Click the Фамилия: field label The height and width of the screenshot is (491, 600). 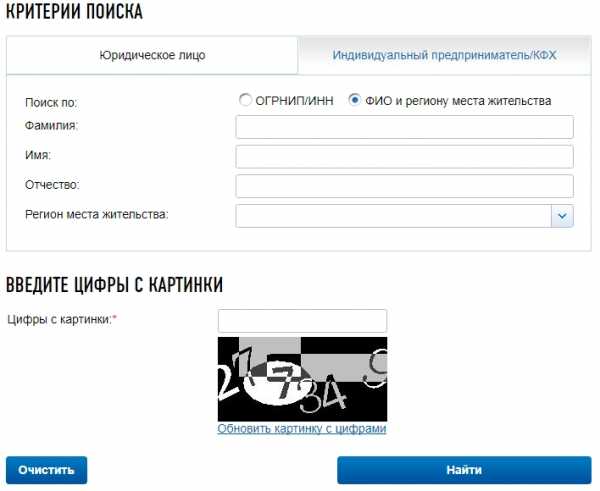[51, 126]
